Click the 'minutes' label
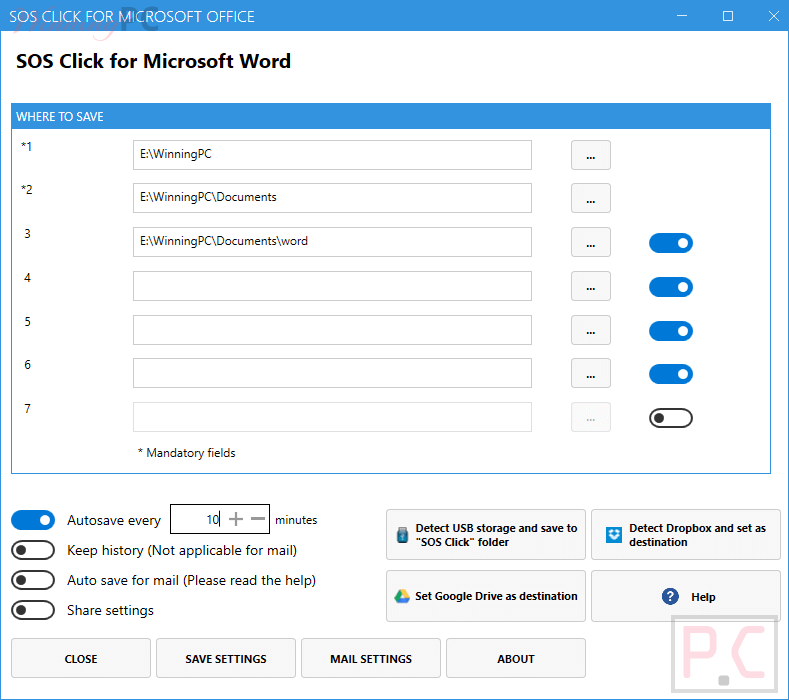 [296, 520]
